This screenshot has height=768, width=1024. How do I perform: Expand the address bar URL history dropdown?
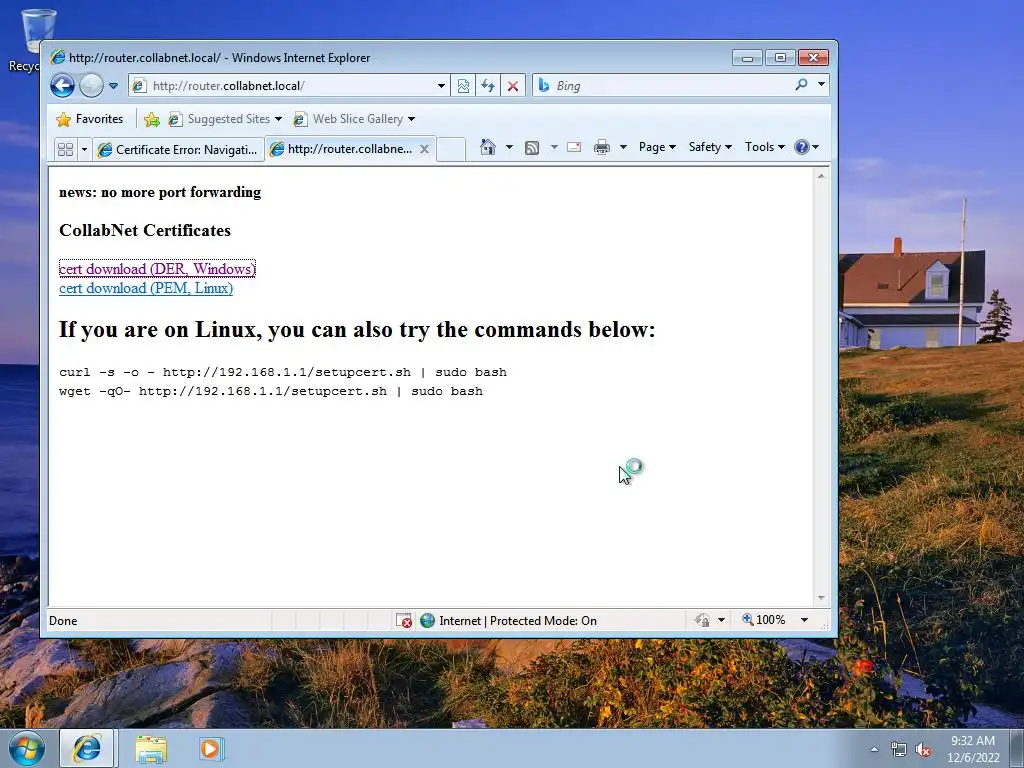(x=441, y=86)
